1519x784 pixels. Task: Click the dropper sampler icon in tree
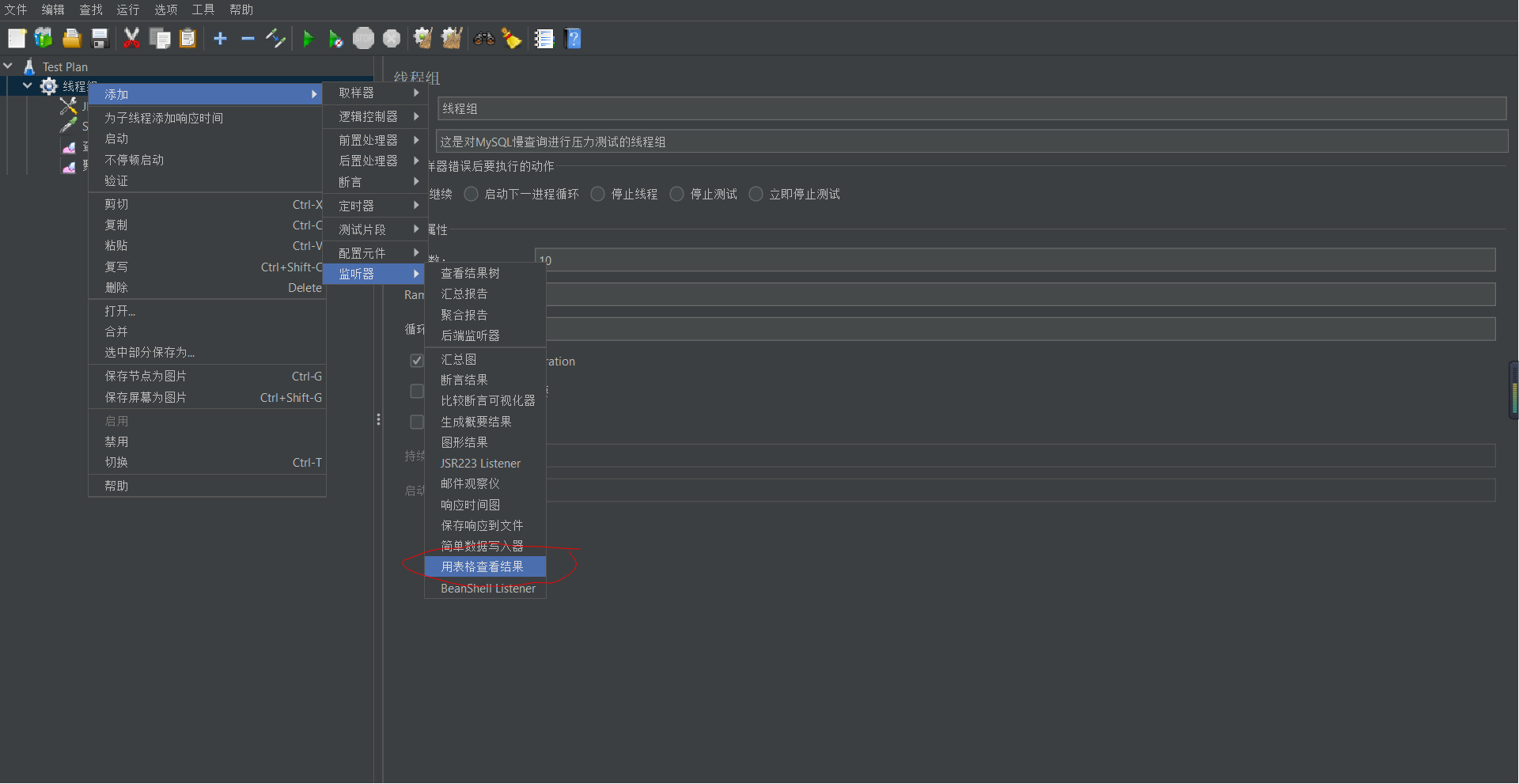[x=69, y=126]
